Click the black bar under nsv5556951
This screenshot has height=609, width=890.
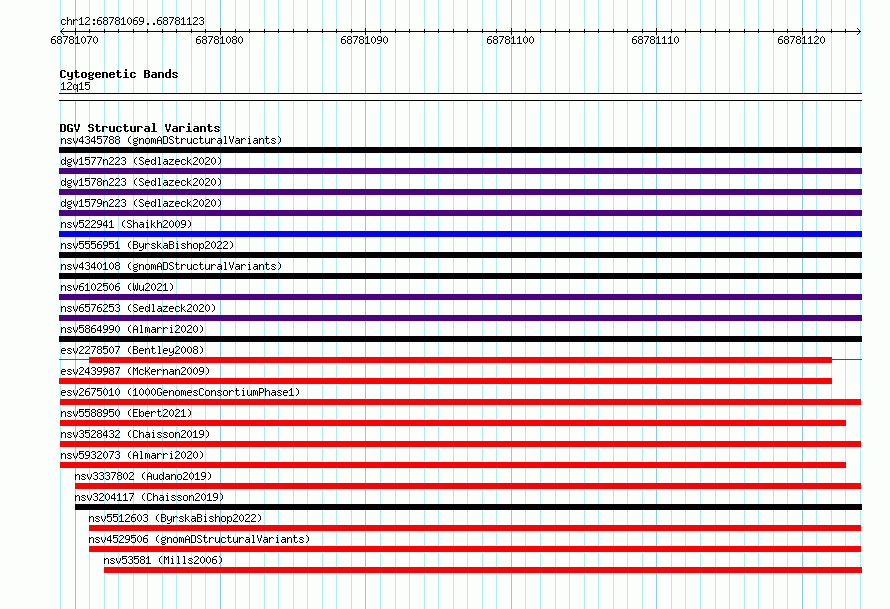point(460,255)
